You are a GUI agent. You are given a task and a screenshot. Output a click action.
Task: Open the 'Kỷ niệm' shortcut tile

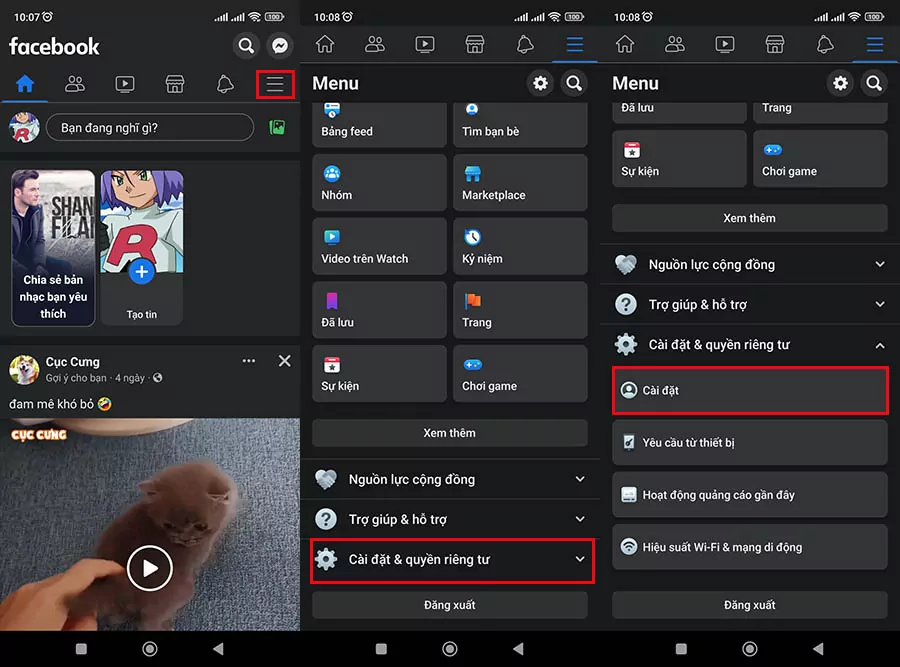[520, 246]
